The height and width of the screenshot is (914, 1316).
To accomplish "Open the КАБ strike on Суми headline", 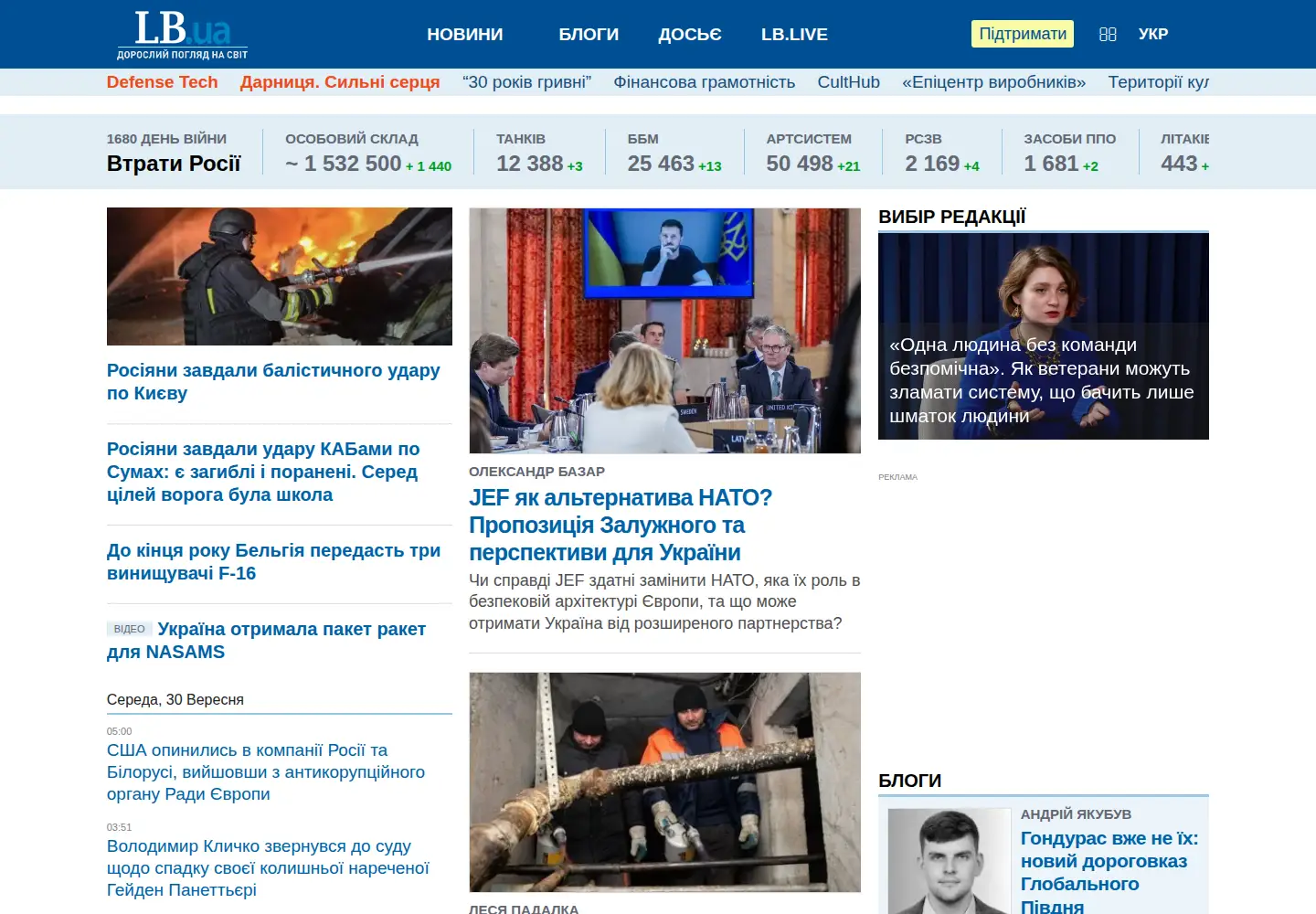I will coord(263,472).
